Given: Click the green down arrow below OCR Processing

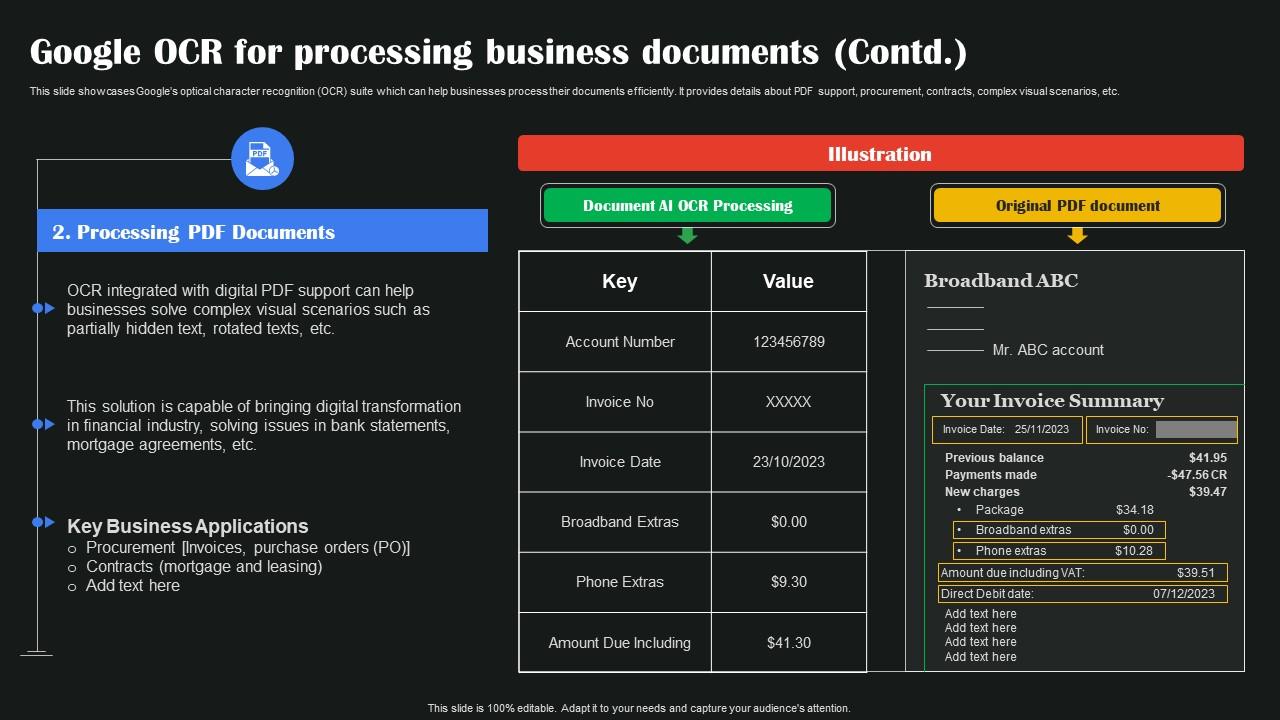Looking at the screenshot, I should [x=686, y=236].
